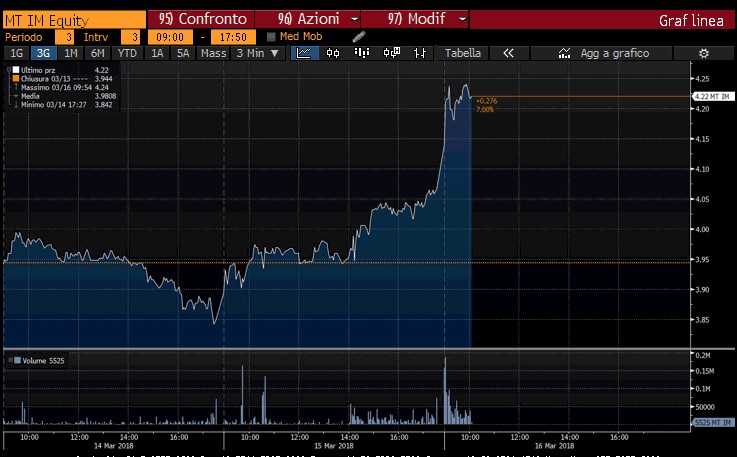Select the 3G range tab
The height and width of the screenshot is (457, 737).
tap(43, 53)
